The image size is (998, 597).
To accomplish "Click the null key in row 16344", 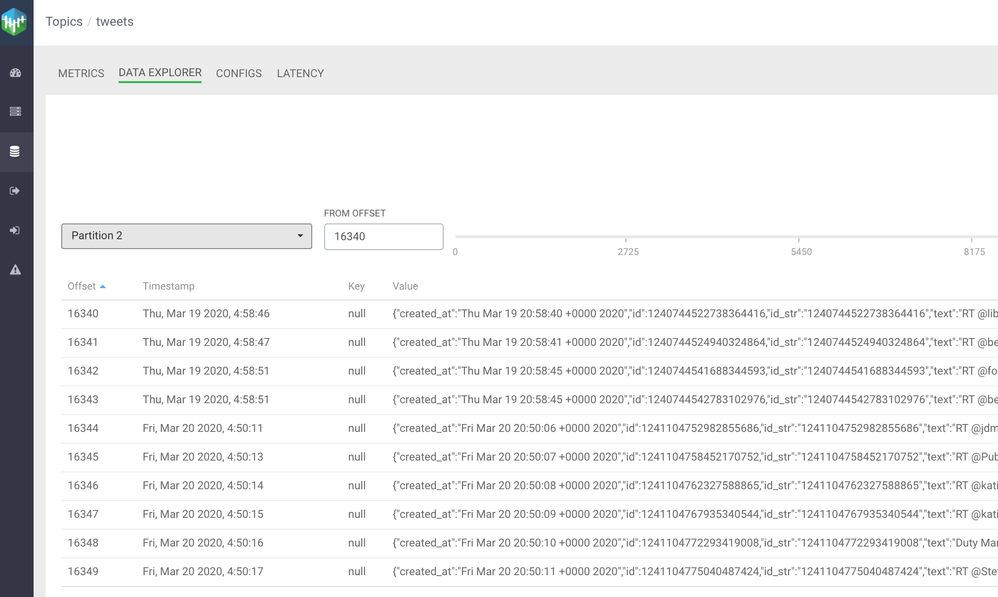I will point(357,428).
